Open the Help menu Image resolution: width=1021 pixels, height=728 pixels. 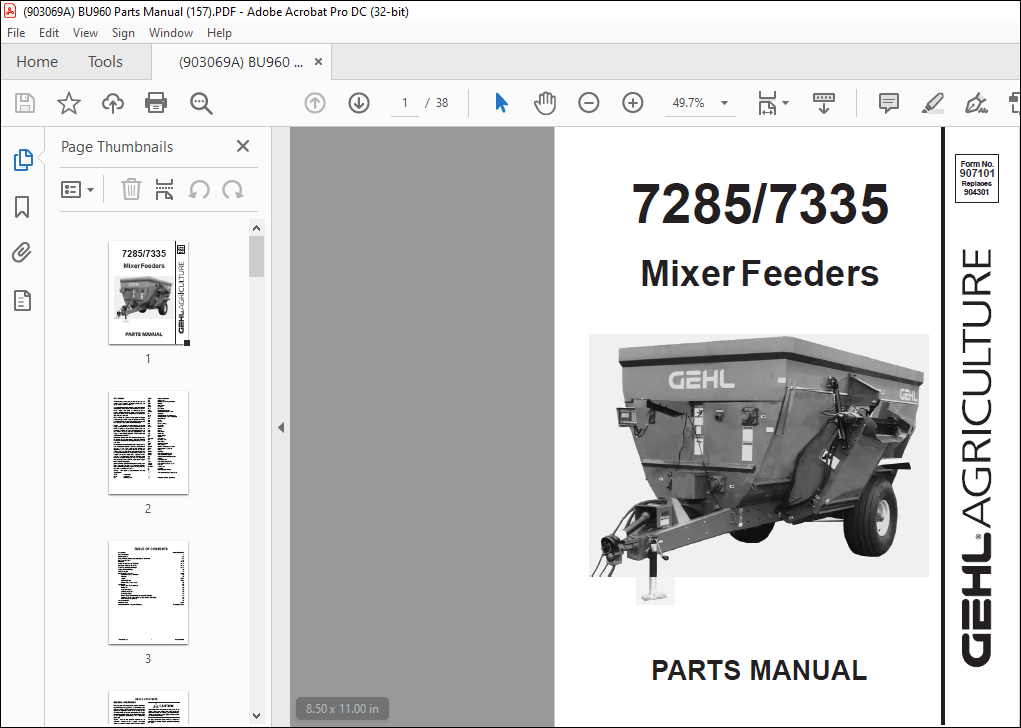point(219,33)
